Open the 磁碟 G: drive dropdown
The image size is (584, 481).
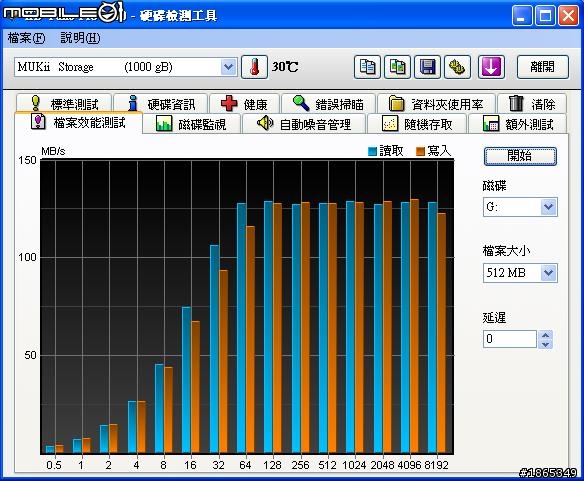pyautogui.click(x=548, y=207)
